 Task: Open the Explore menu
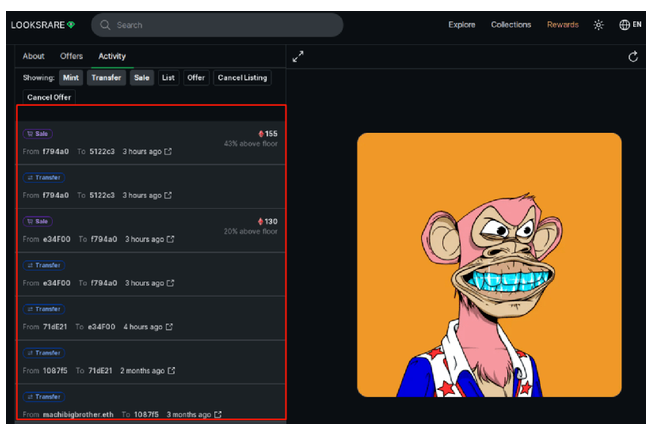coord(462,25)
